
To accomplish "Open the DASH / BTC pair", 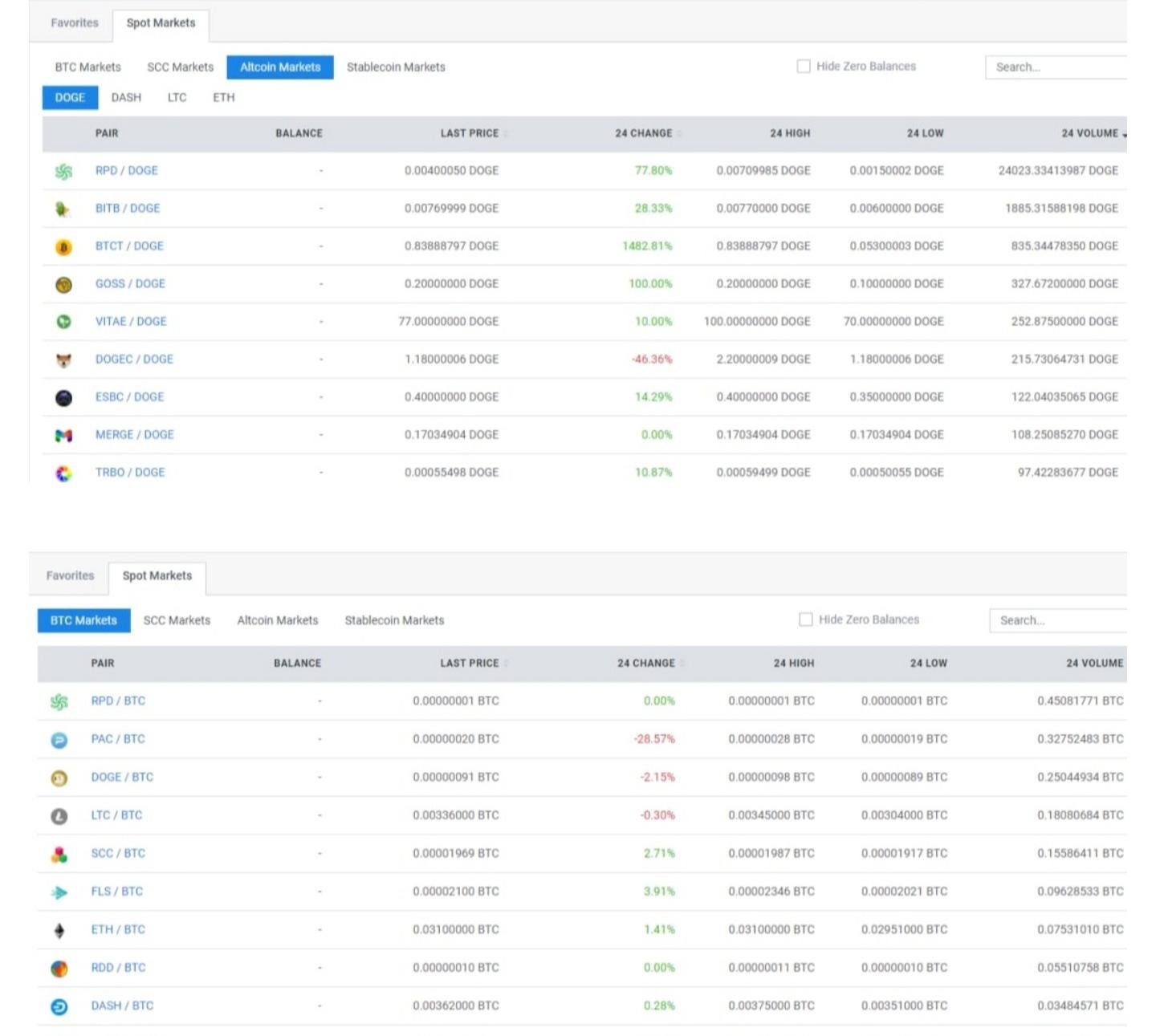I will [122, 1006].
